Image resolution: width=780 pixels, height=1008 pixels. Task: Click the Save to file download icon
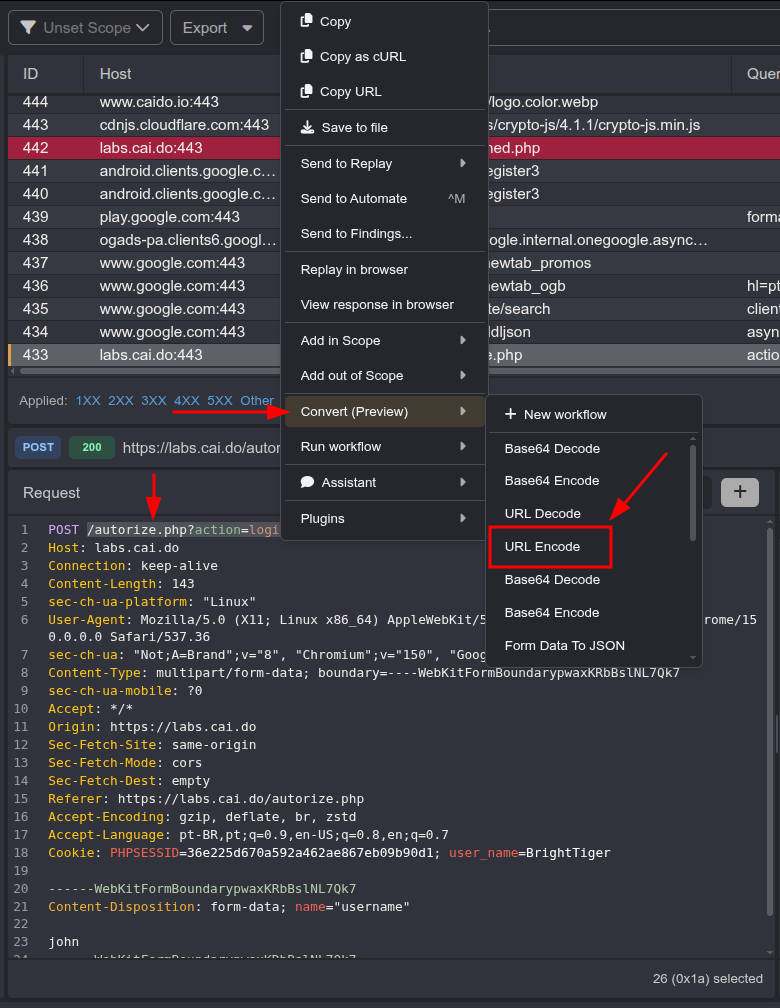pos(307,127)
